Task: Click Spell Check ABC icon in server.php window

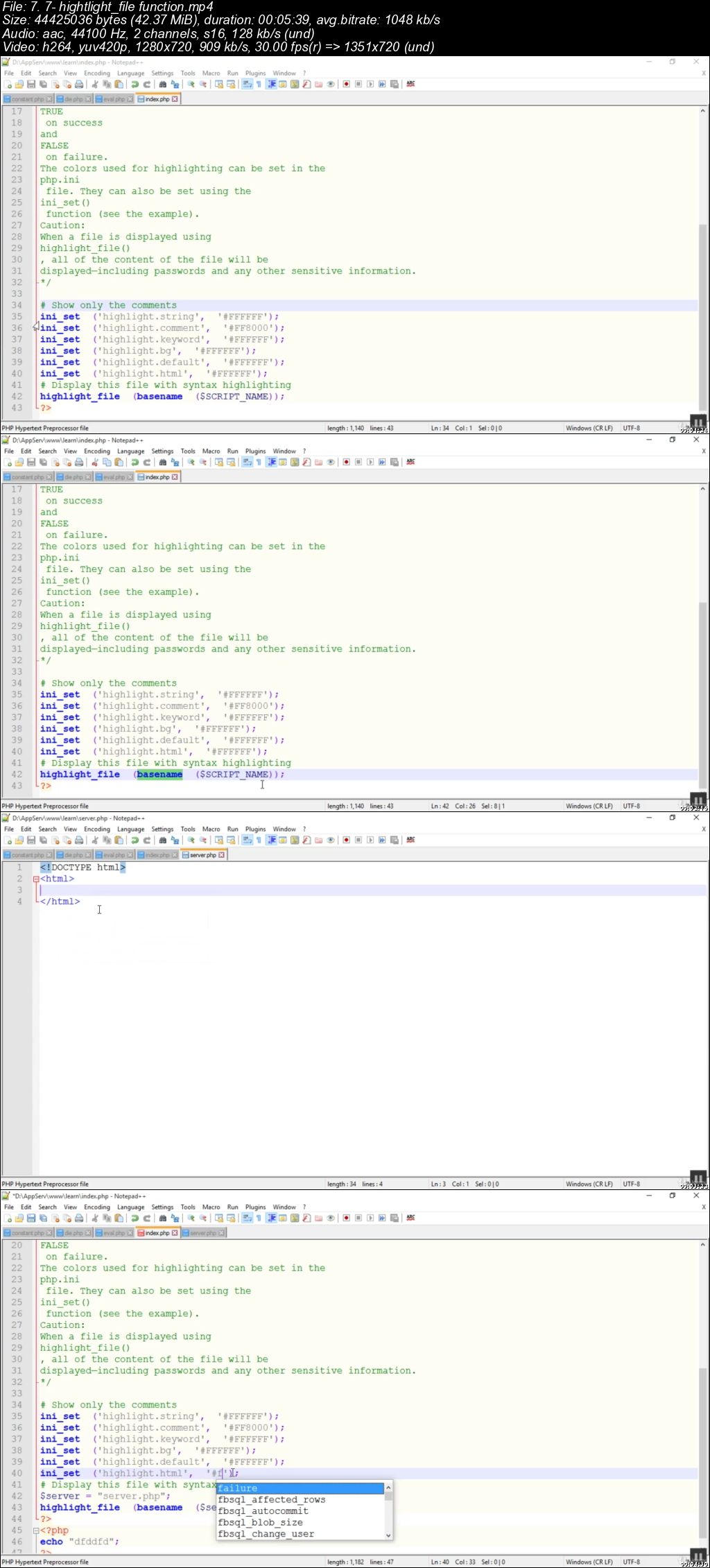Action: point(410,840)
